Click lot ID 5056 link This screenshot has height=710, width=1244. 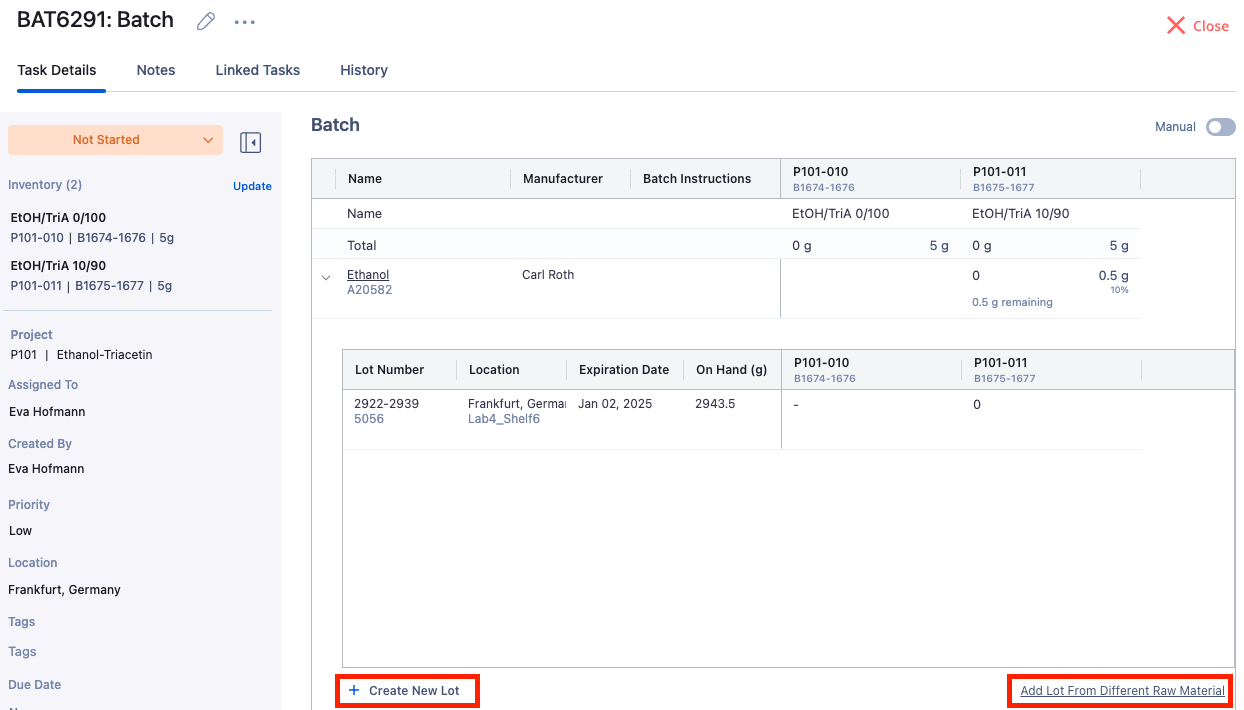[x=369, y=419]
